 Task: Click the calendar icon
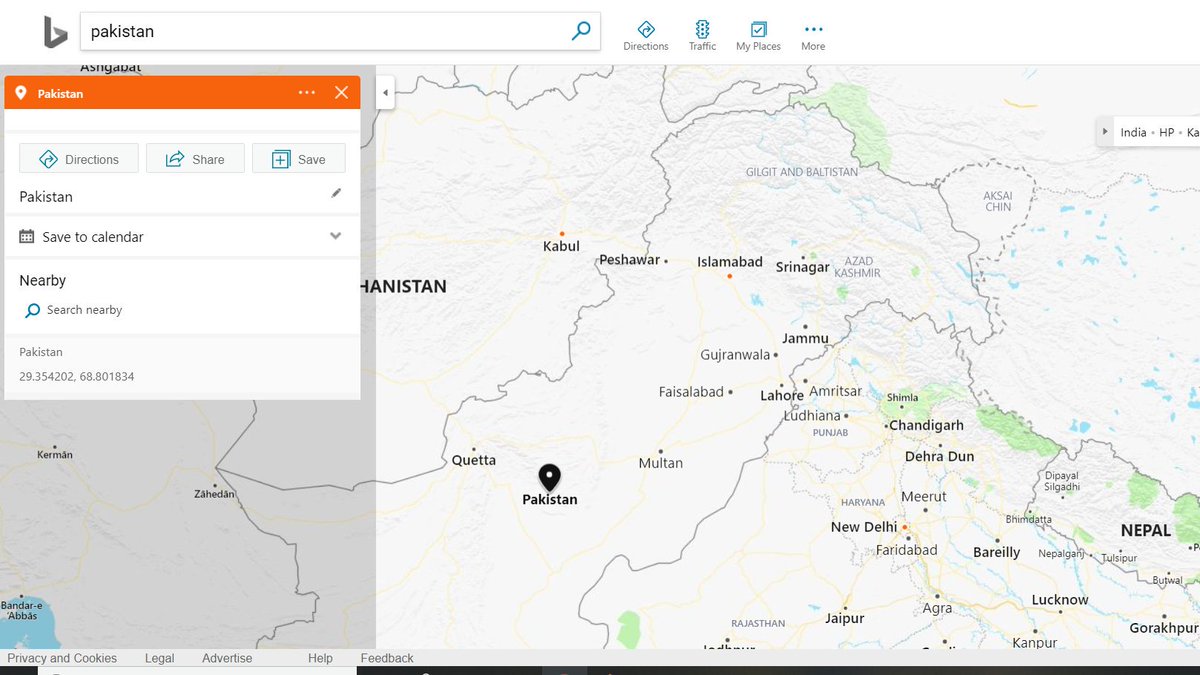click(x=27, y=237)
